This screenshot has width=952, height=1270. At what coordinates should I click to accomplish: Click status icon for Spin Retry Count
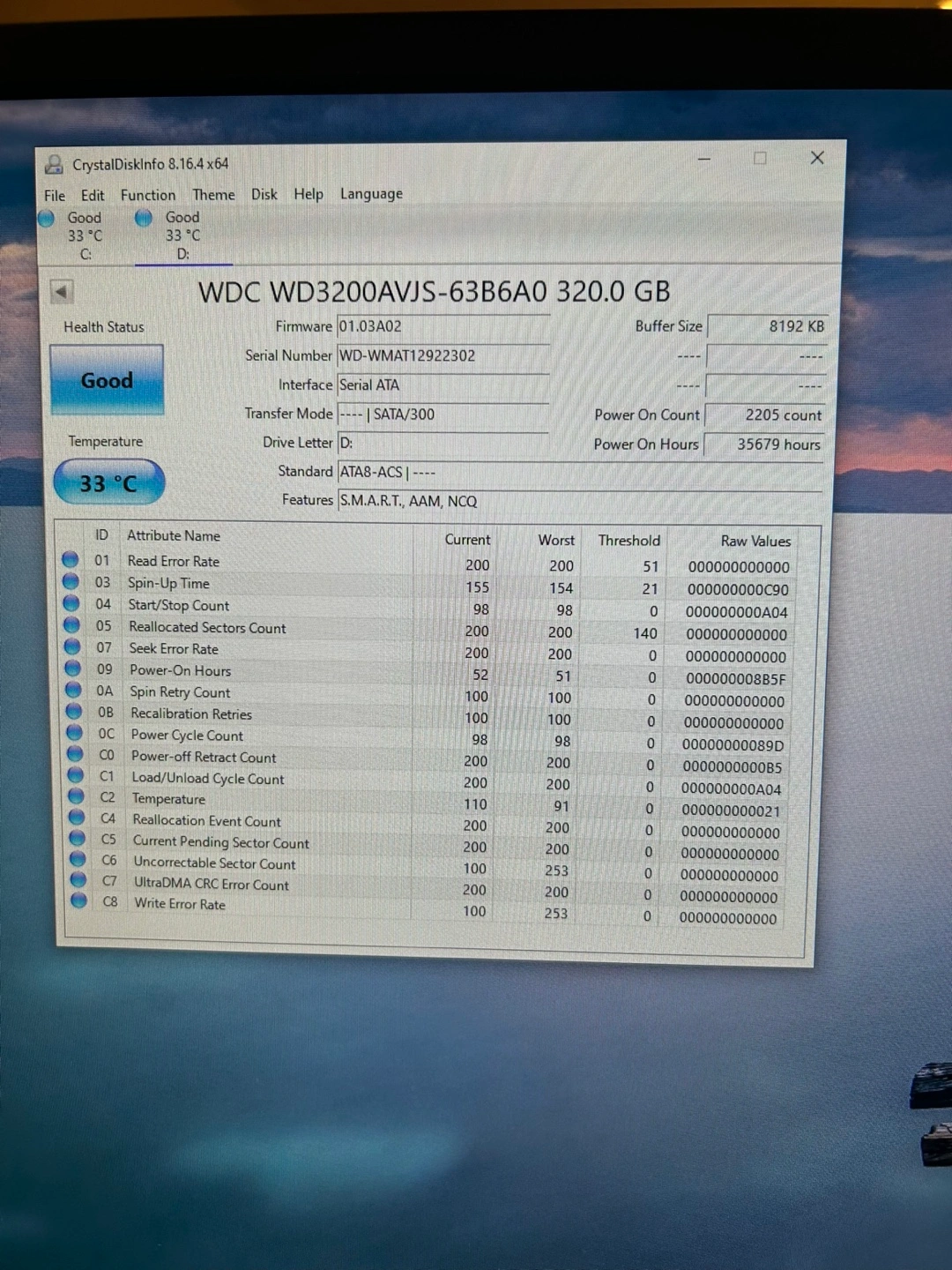pos(74,690)
